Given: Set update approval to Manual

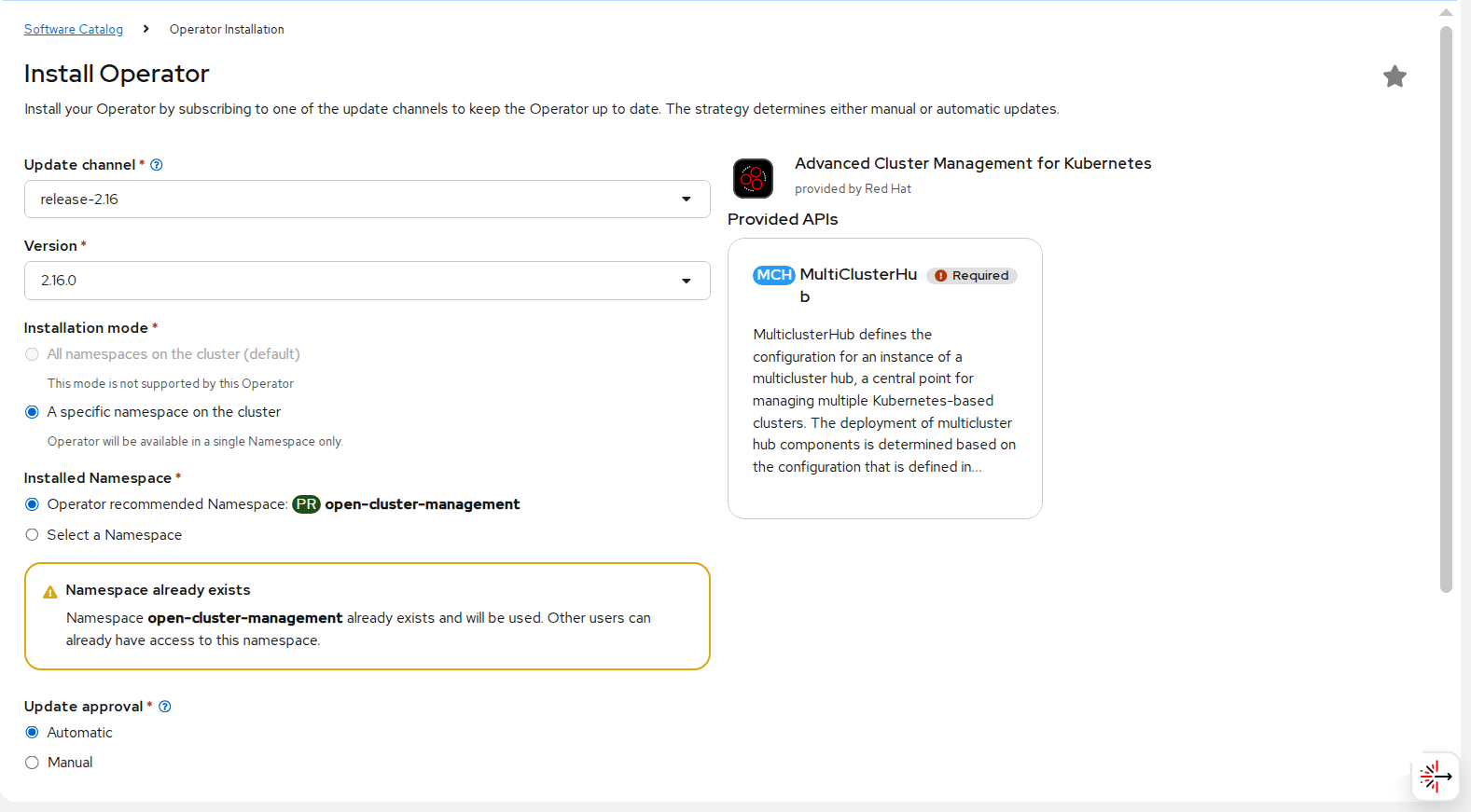Looking at the screenshot, I should click(33, 763).
